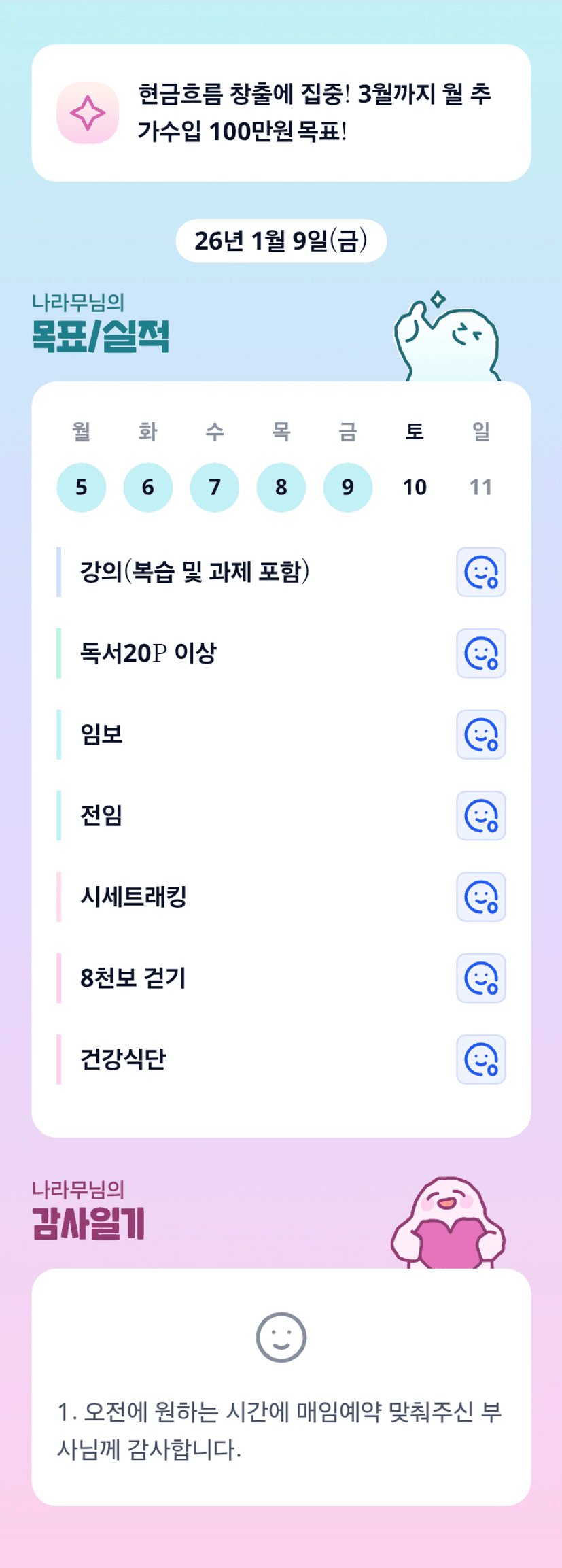Select Tuesday the 6th

148,487
